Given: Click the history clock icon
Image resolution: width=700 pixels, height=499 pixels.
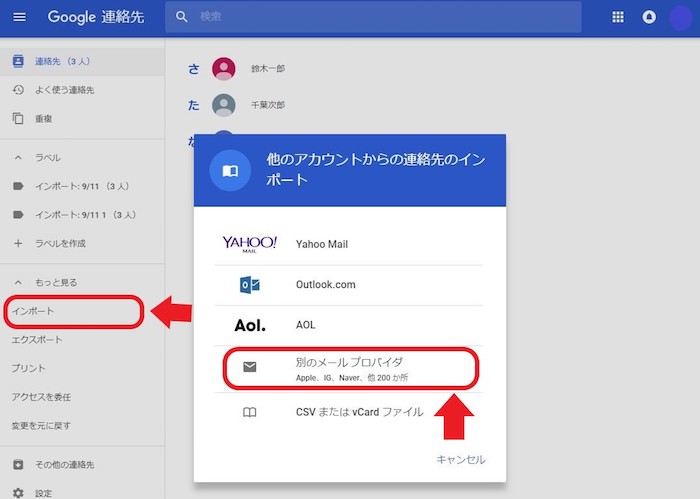Looking at the screenshot, I should [18, 90].
